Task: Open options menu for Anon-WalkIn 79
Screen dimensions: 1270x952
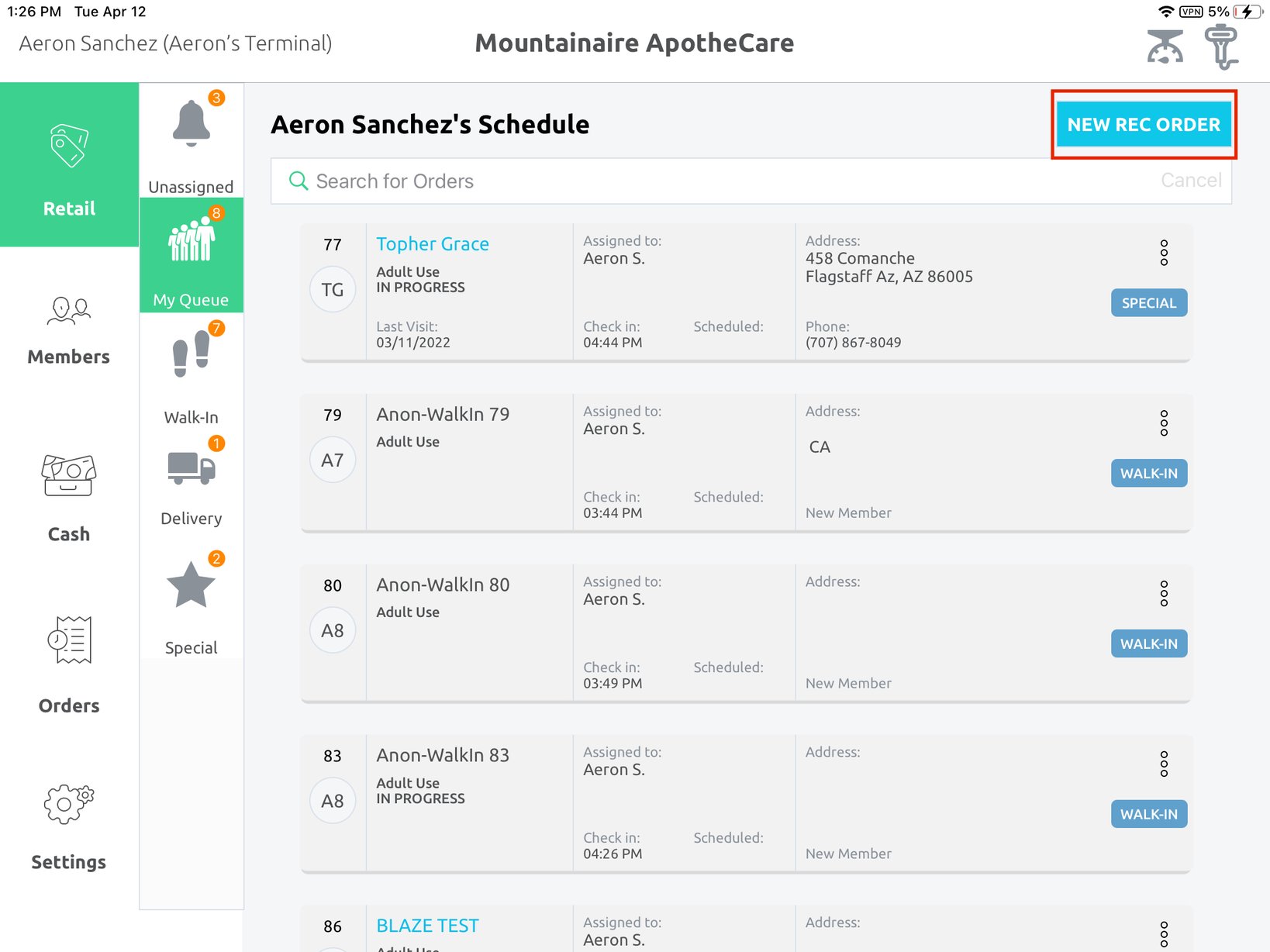Action: click(1163, 423)
